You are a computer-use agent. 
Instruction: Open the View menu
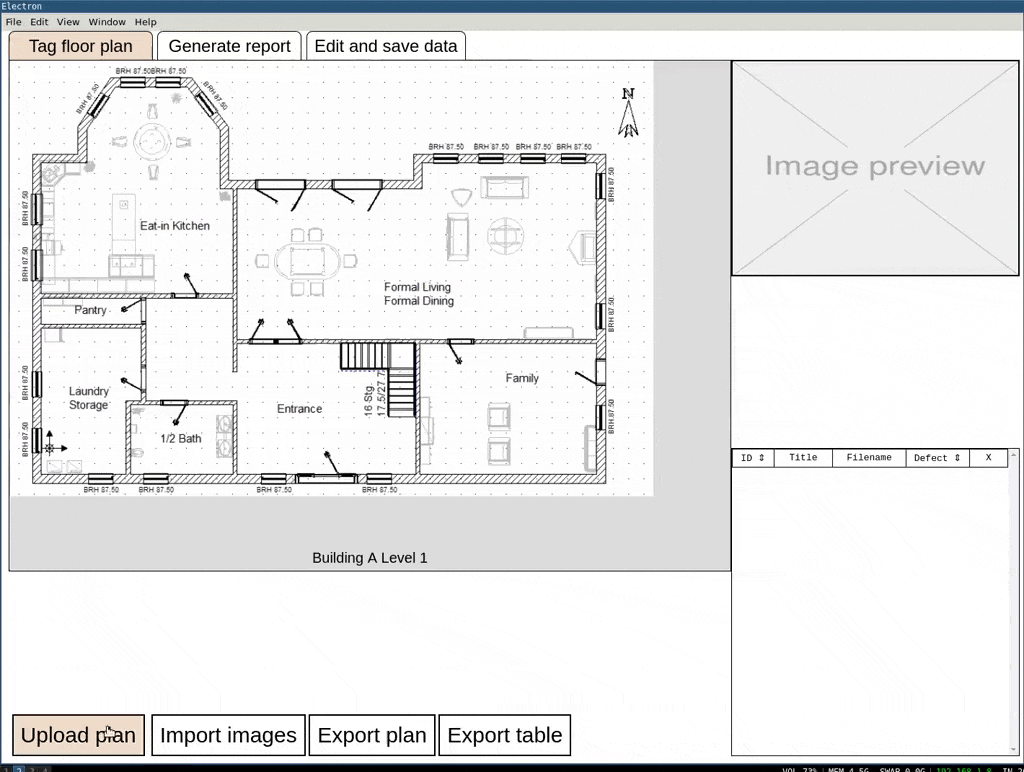(x=68, y=22)
